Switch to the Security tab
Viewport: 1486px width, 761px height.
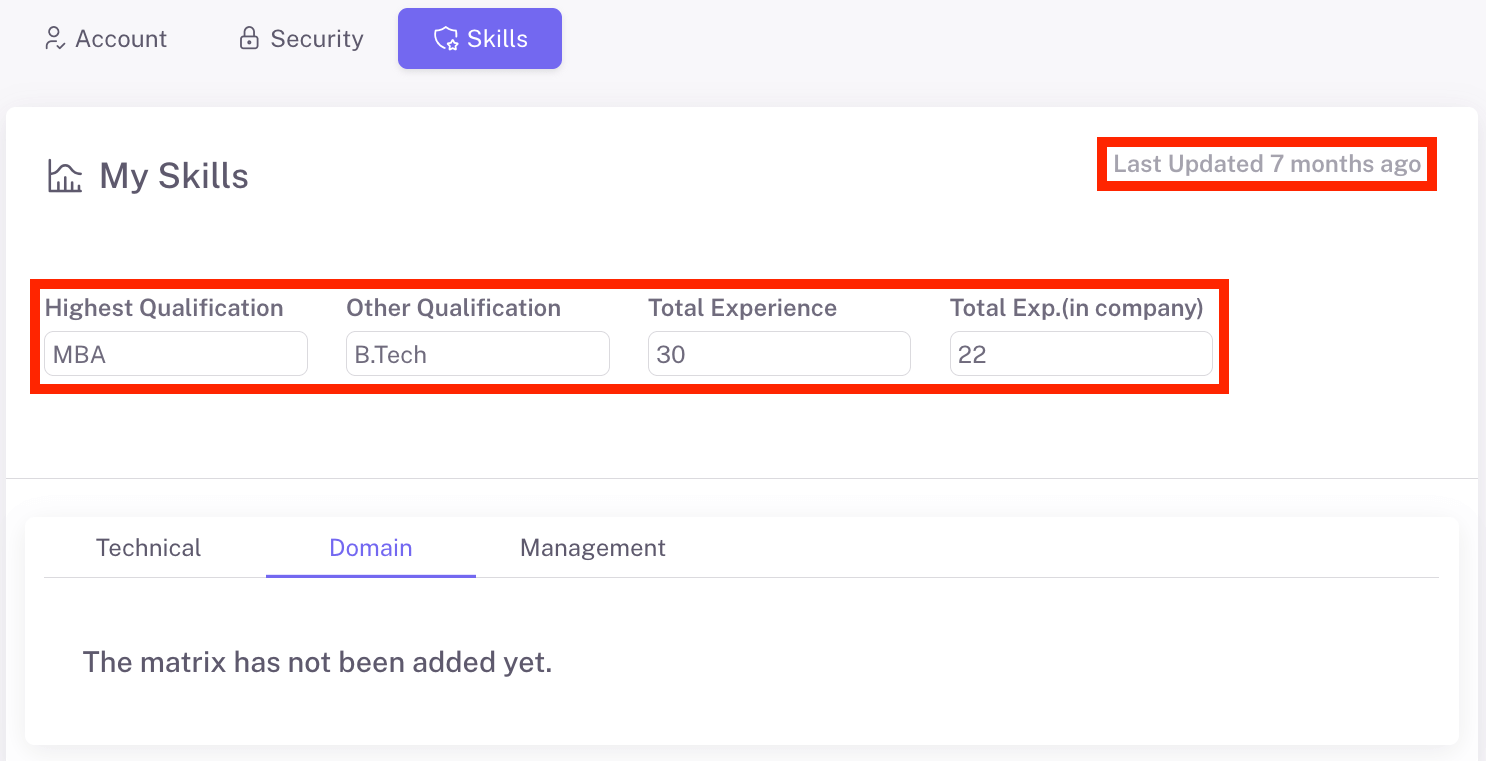[x=316, y=39]
